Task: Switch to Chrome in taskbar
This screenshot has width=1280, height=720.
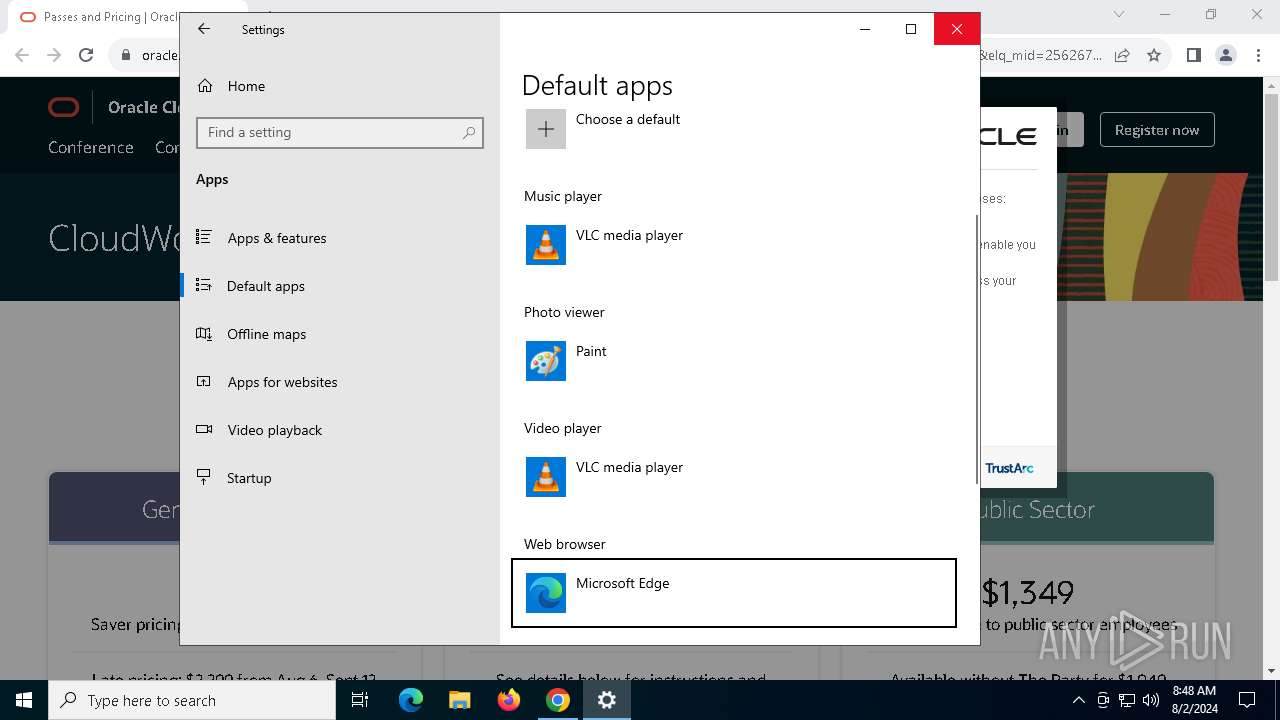Action: tap(558, 700)
